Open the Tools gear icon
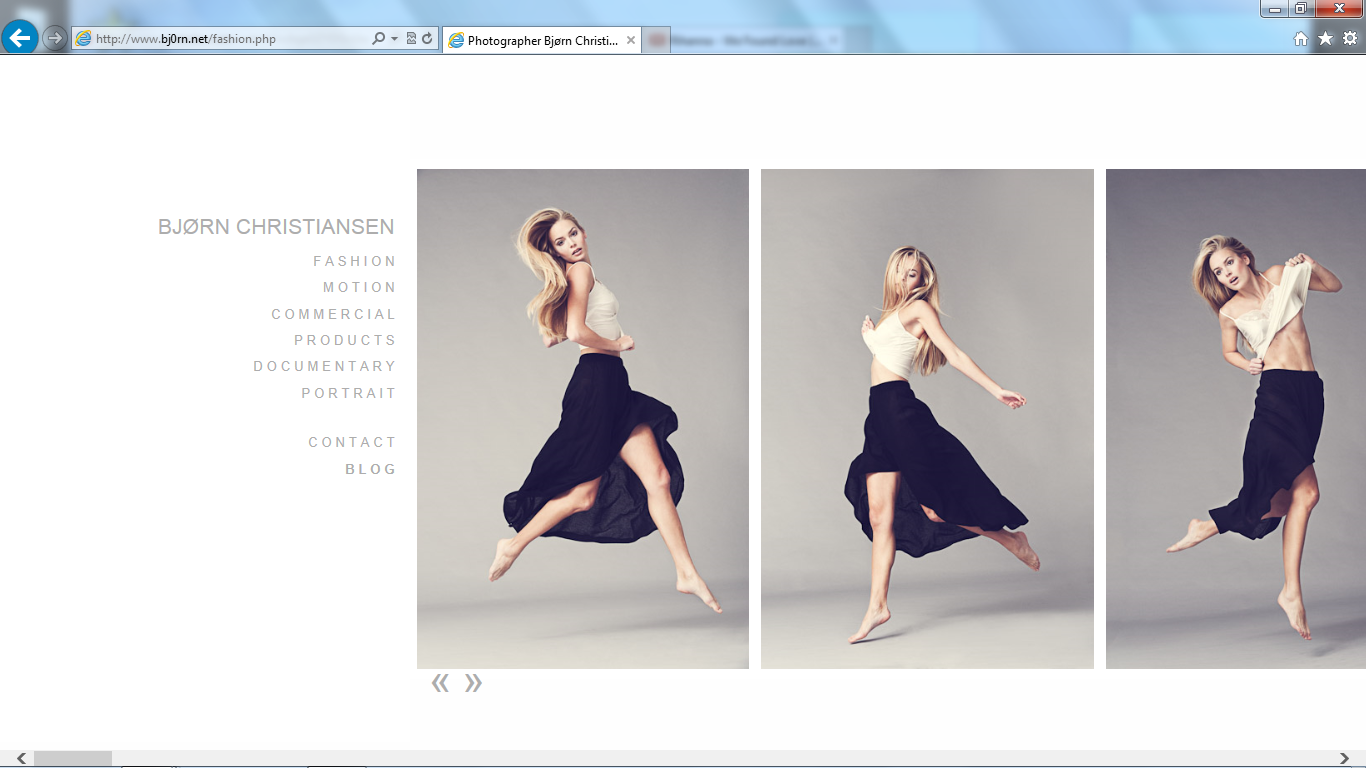 click(x=1349, y=39)
